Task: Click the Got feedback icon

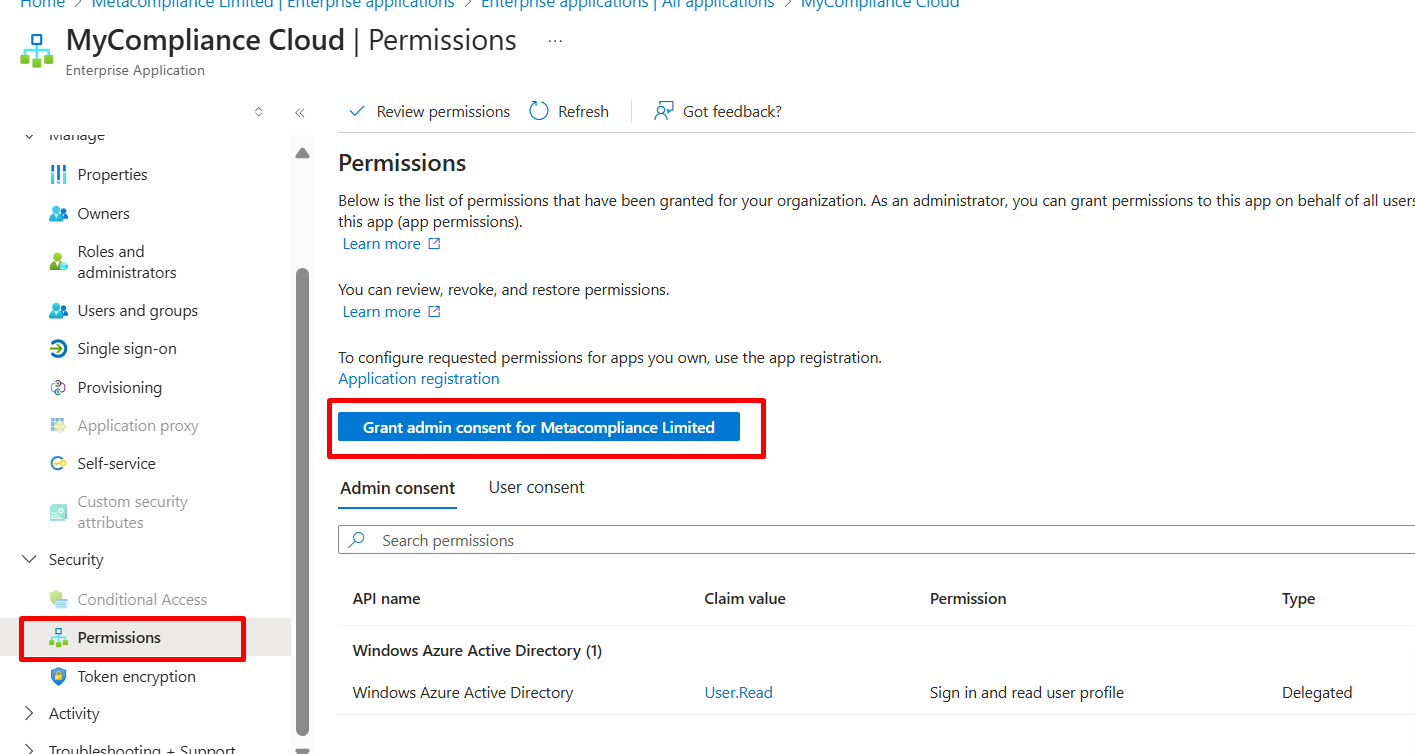Action: click(x=664, y=111)
